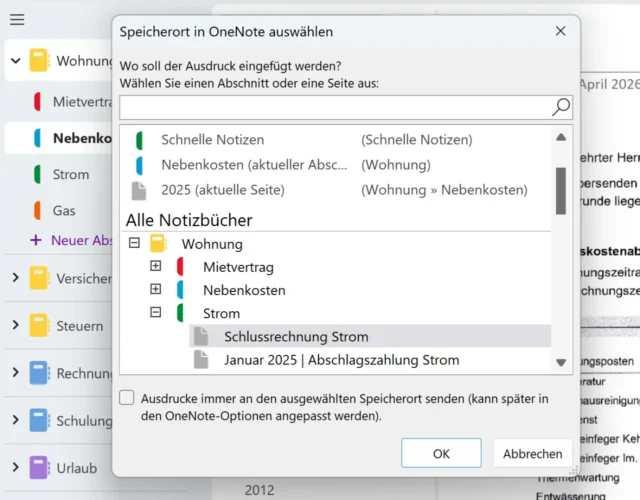This screenshot has height=500, width=640.
Task: Click the blue Nebenkosten aktueller Abschnitt icon
Action: 139,165
